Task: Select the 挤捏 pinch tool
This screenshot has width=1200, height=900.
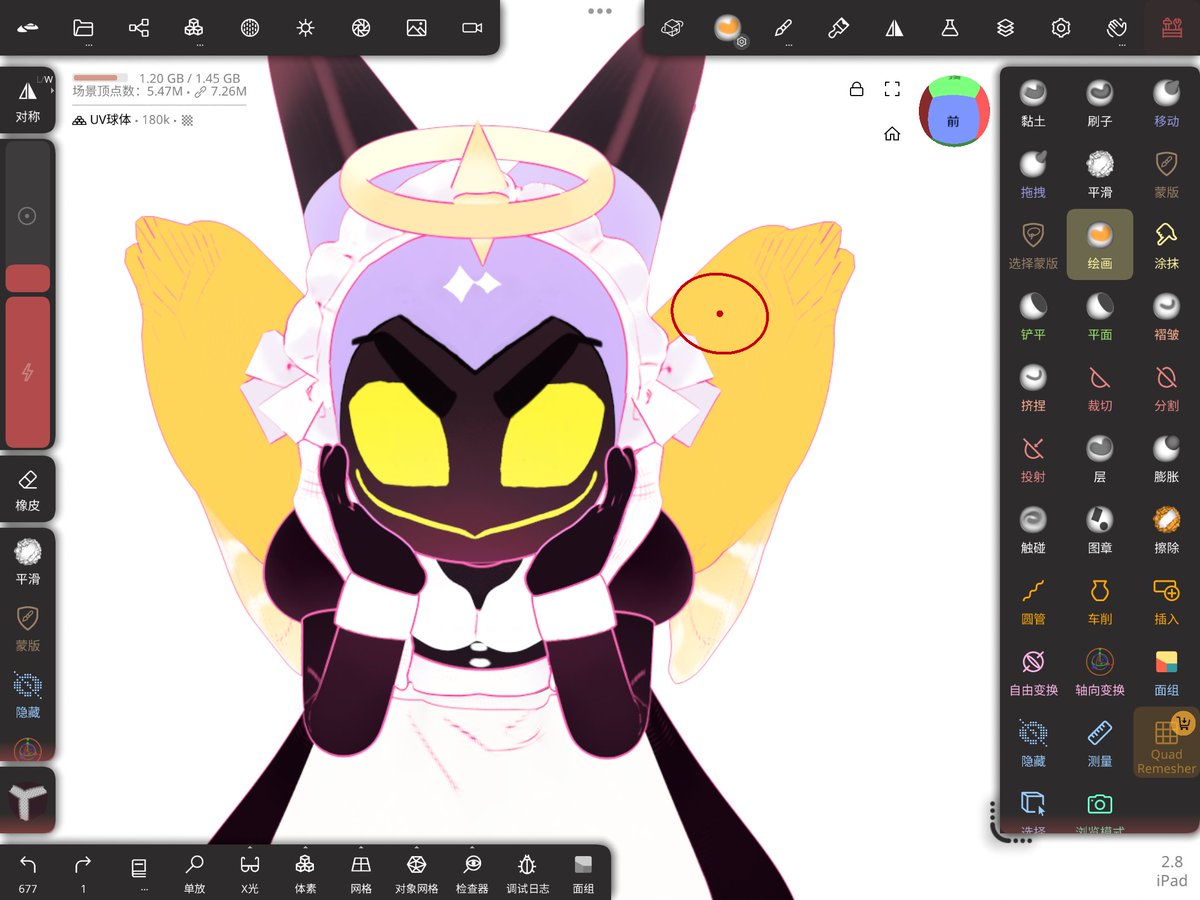Action: 1033,387
